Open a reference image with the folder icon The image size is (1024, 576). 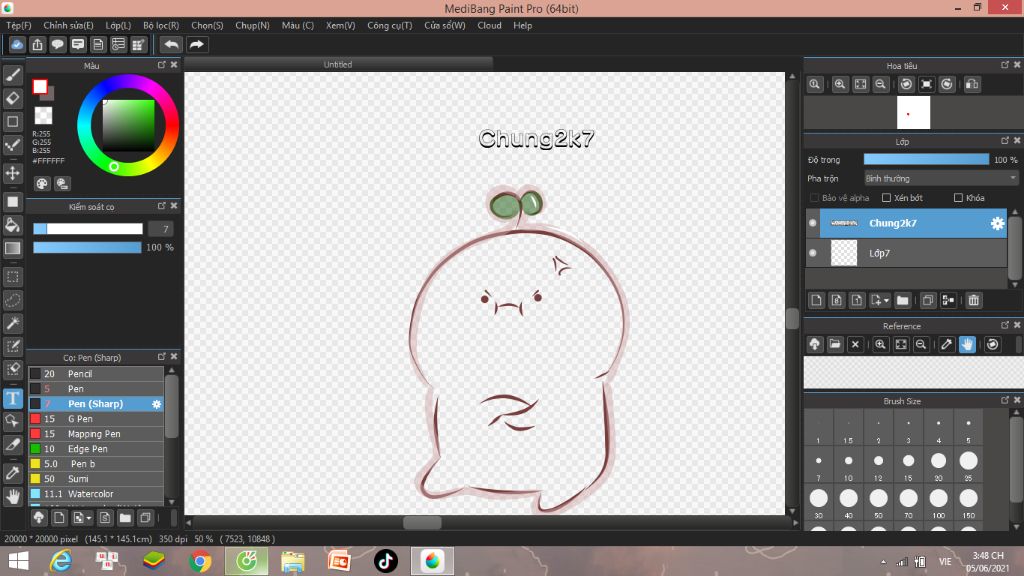[x=835, y=344]
